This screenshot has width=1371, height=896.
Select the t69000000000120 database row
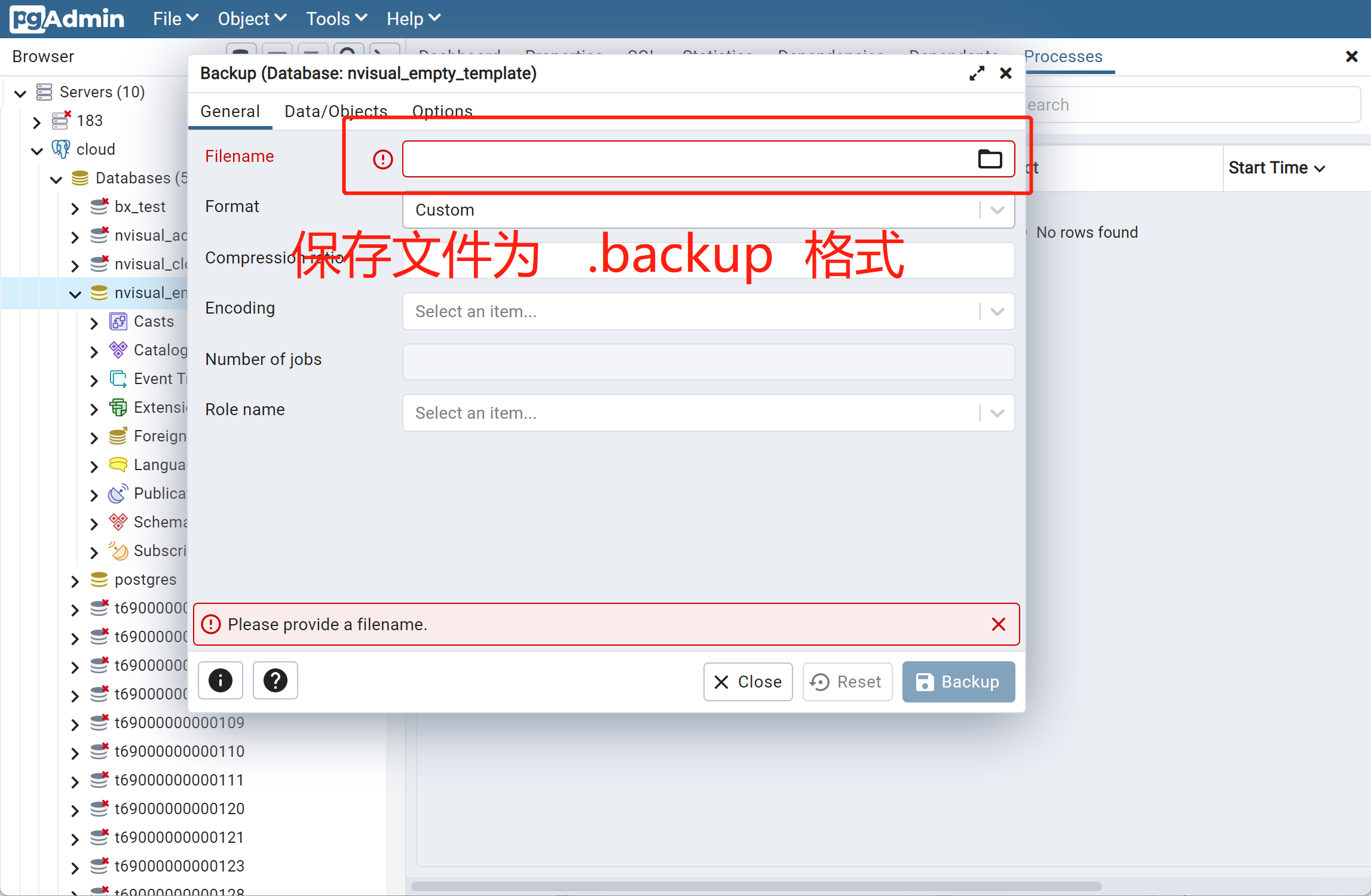(x=179, y=808)
